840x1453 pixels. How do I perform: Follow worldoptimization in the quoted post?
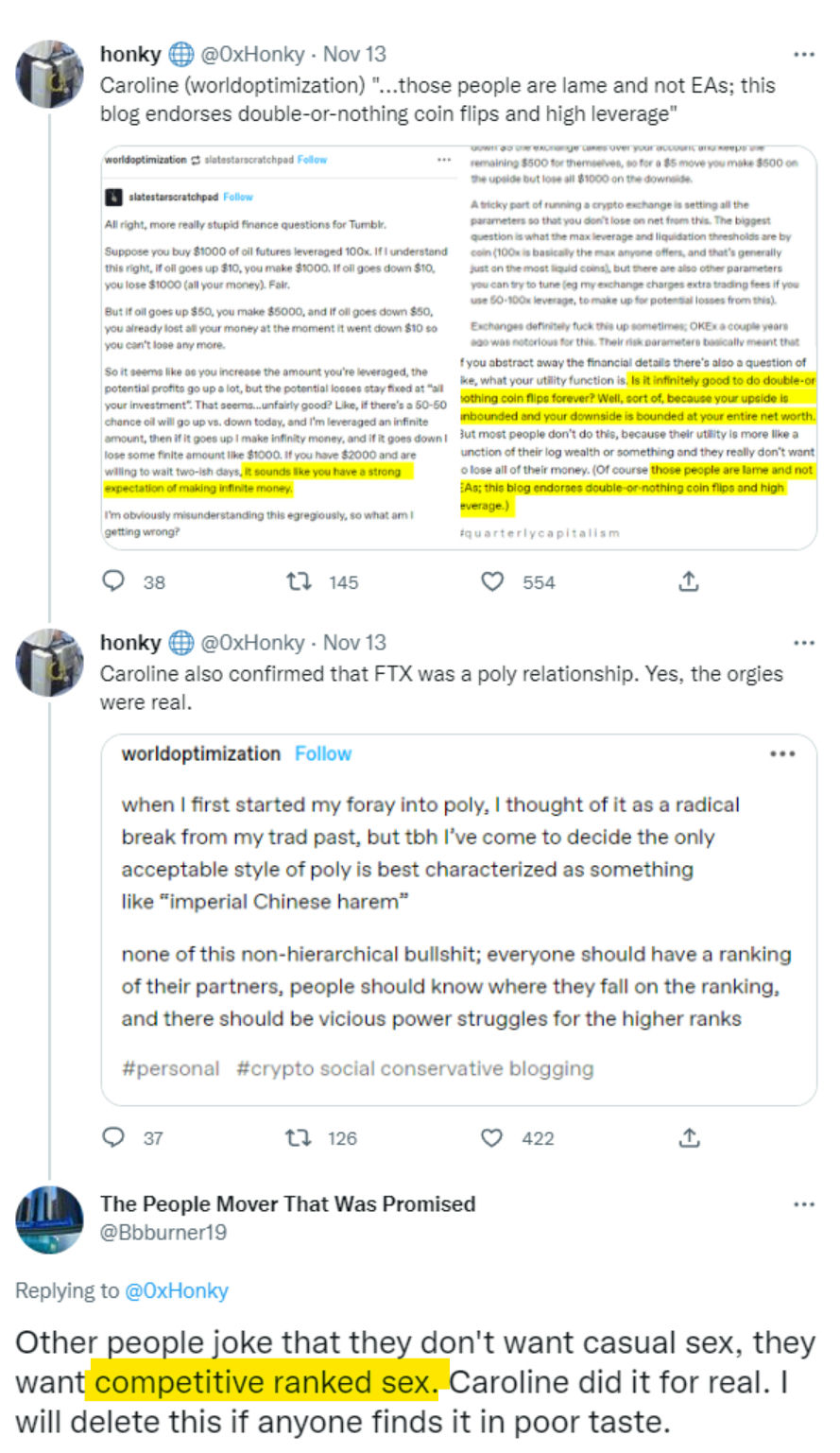point(323,753)
